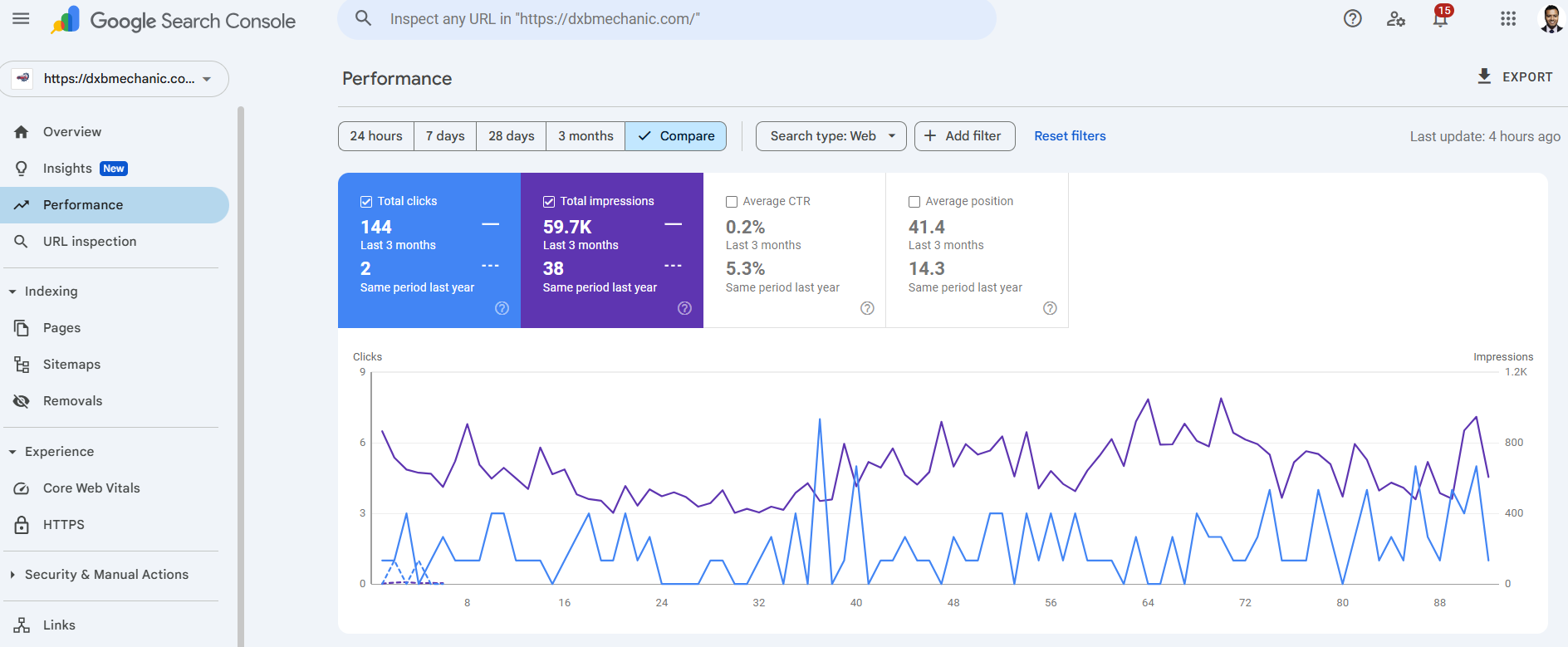1568x647 pixels.
Task: Open the Search type: Web dropdown
Action: click(x=832, y=136)
